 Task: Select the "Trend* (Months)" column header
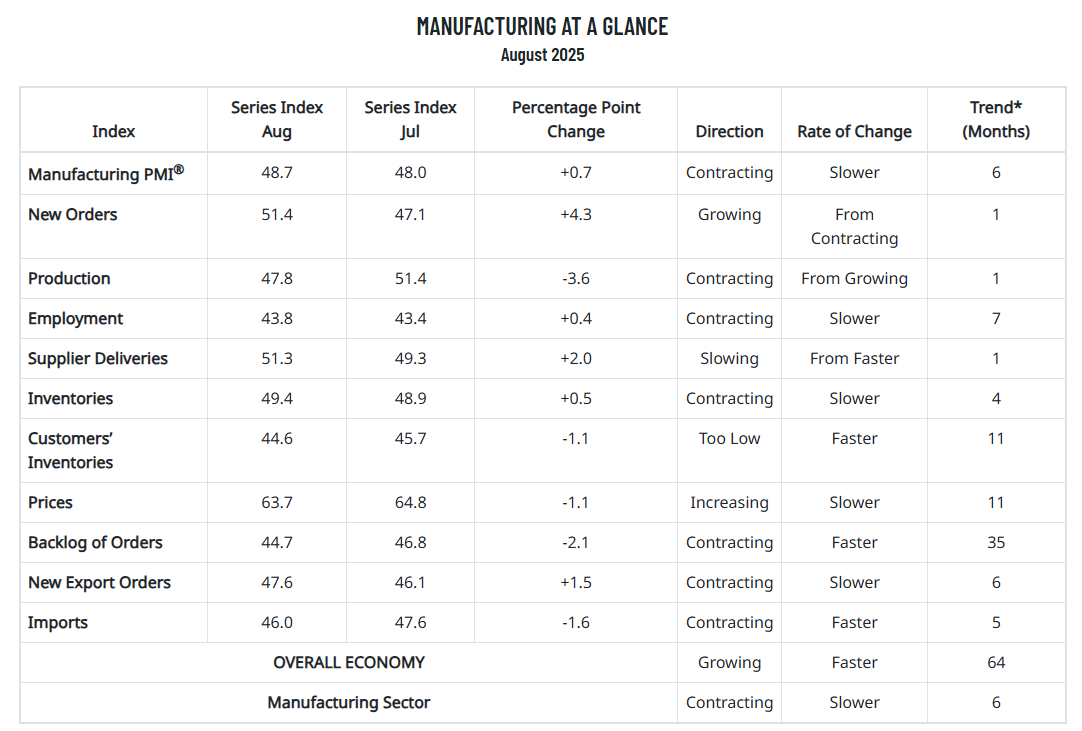(x=996, y=119)
